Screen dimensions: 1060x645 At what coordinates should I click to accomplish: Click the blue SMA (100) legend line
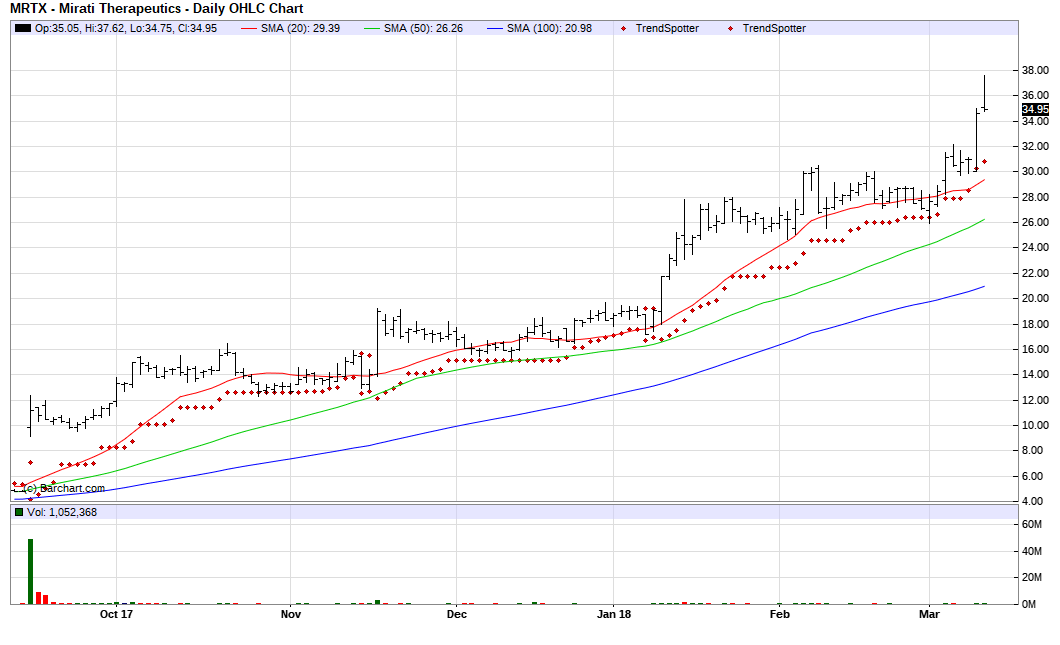coord(495,28)
